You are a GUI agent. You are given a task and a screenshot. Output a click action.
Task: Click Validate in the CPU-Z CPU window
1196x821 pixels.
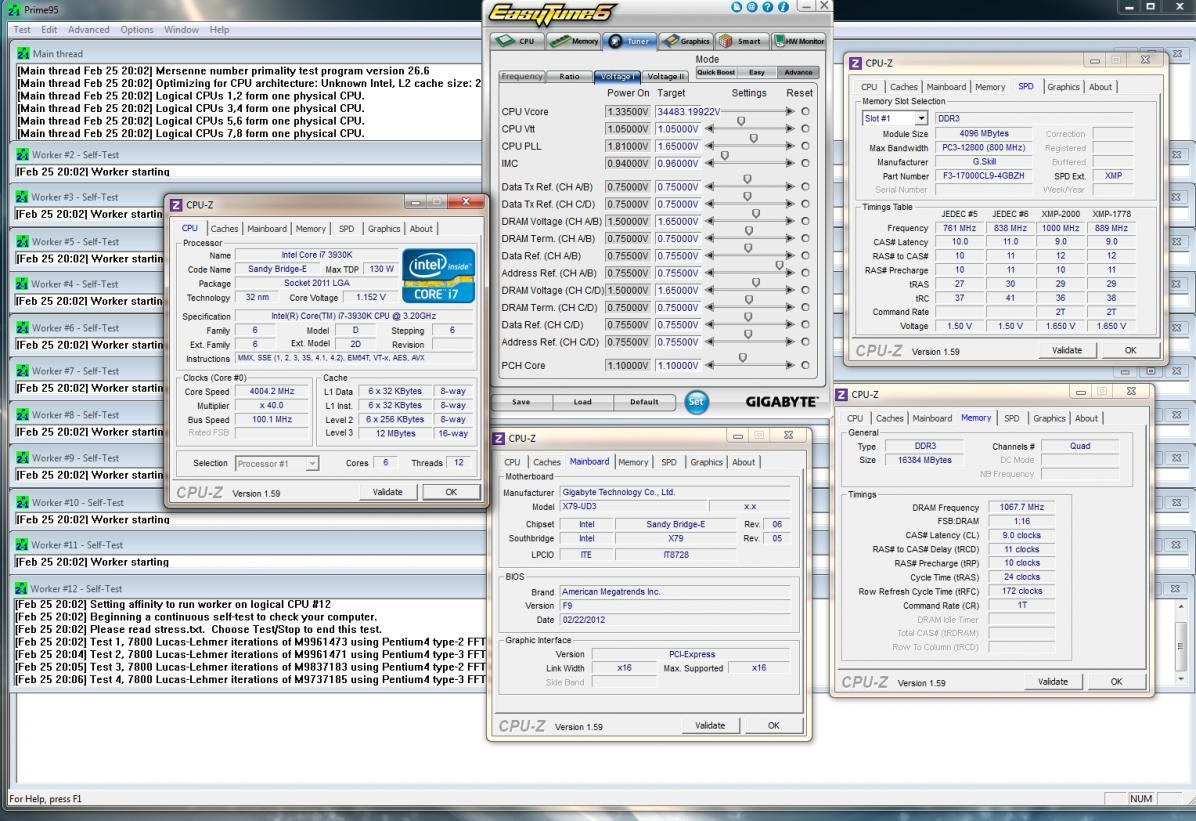point(387,492)
